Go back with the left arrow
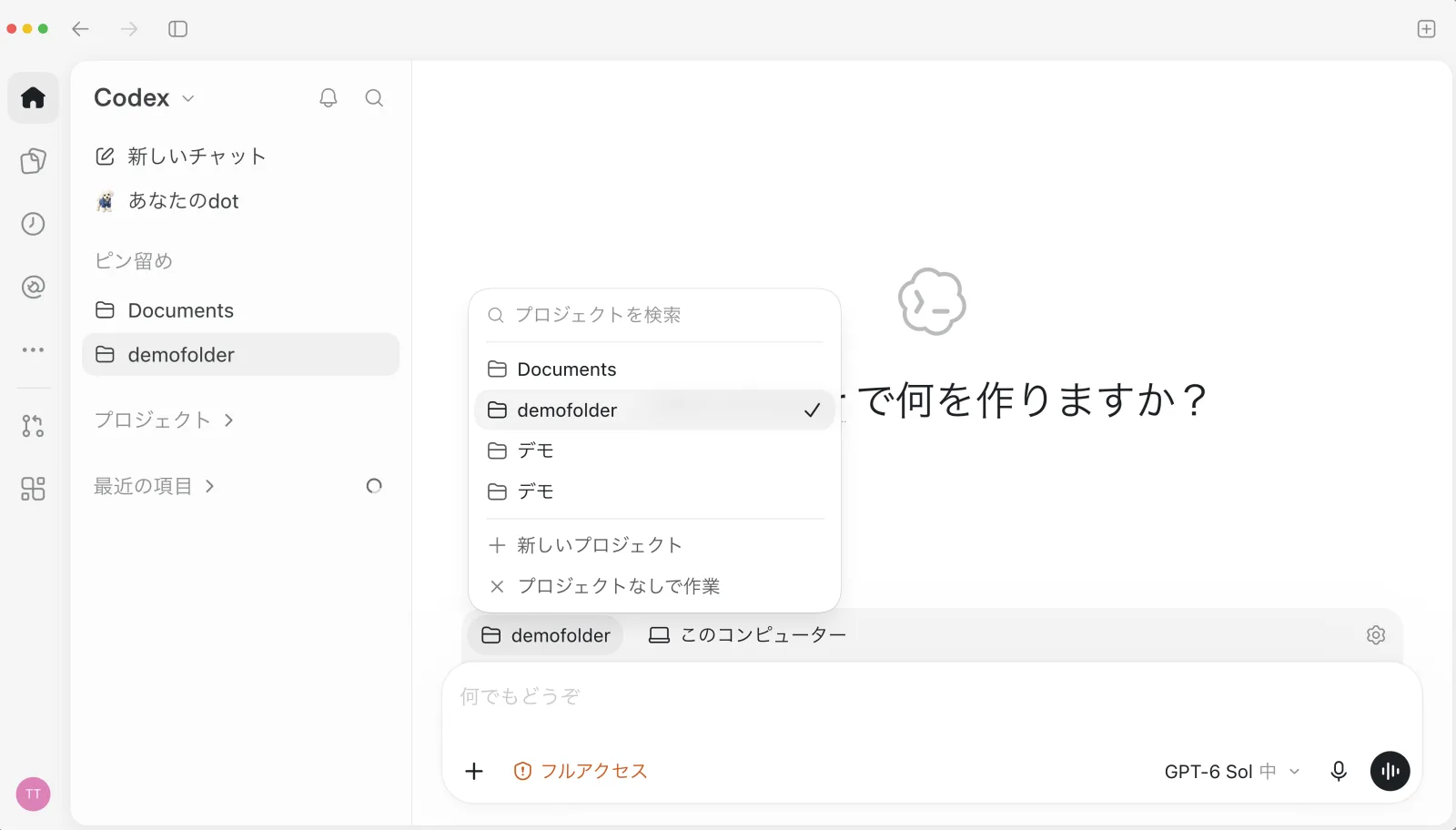 pyautogui.click(x=81, y=29)
